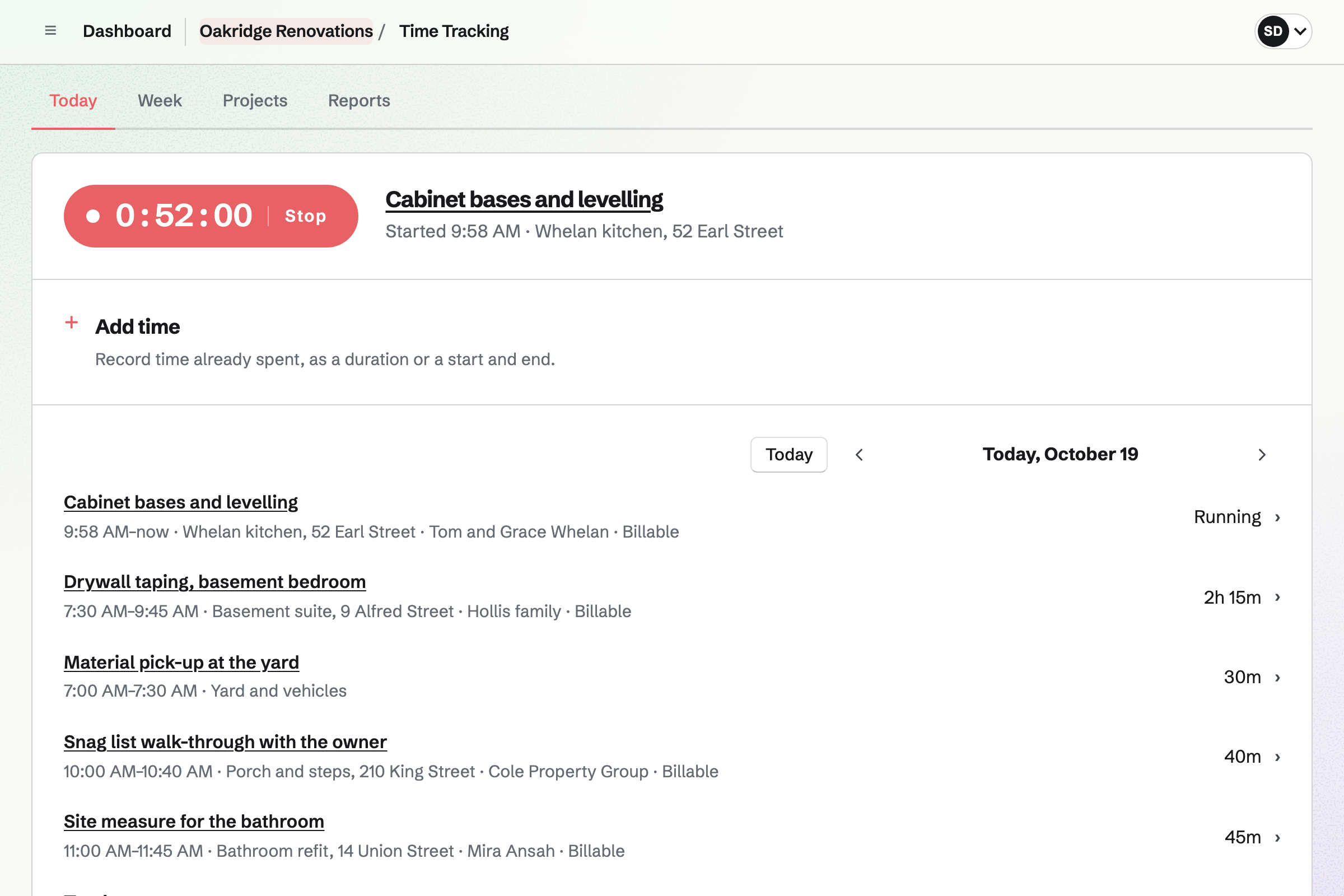Click the 0:52:00 timer readout
The width and height of the screenshot is (1344, 896).
pos(184,216)
